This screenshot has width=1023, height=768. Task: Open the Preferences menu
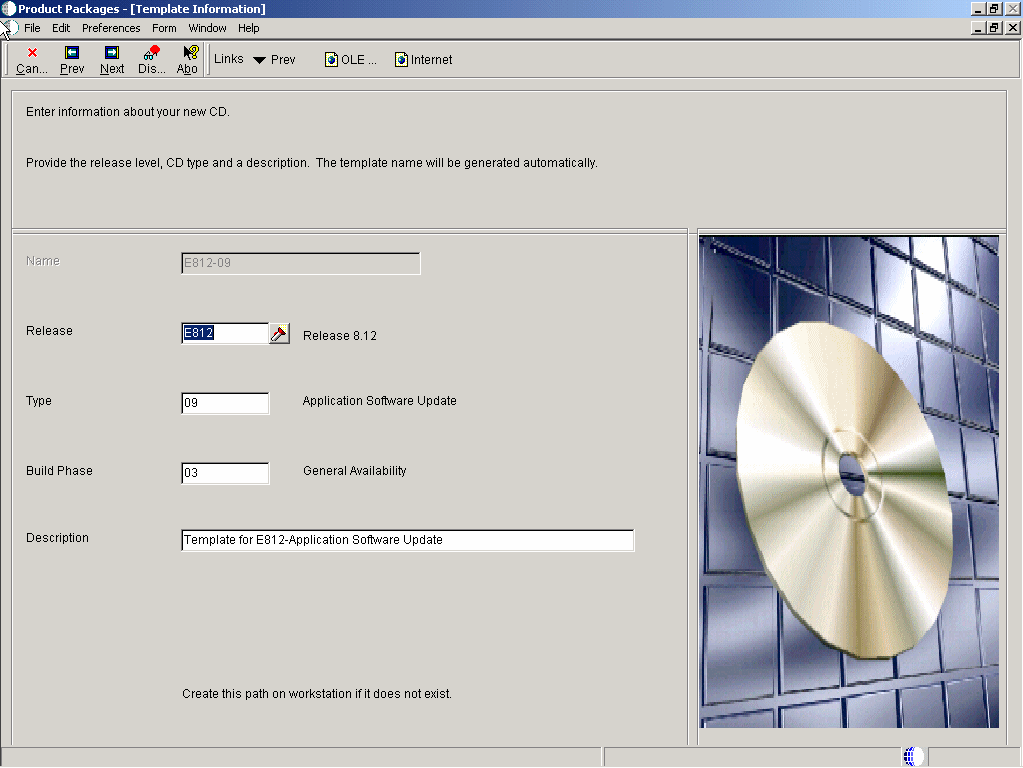coord(111,28)
